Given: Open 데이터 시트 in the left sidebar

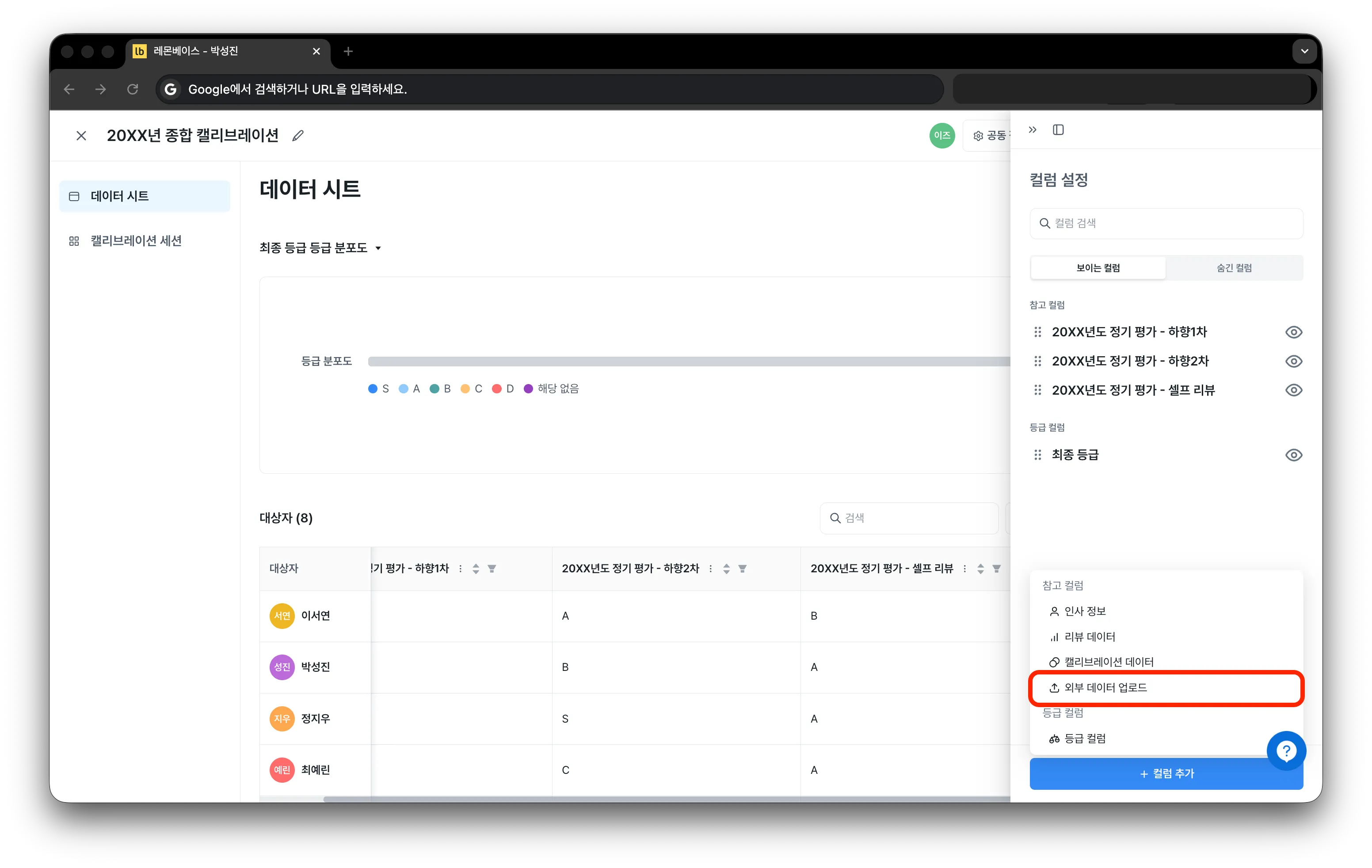Looking at the screenshot, I should pos(145,196).
